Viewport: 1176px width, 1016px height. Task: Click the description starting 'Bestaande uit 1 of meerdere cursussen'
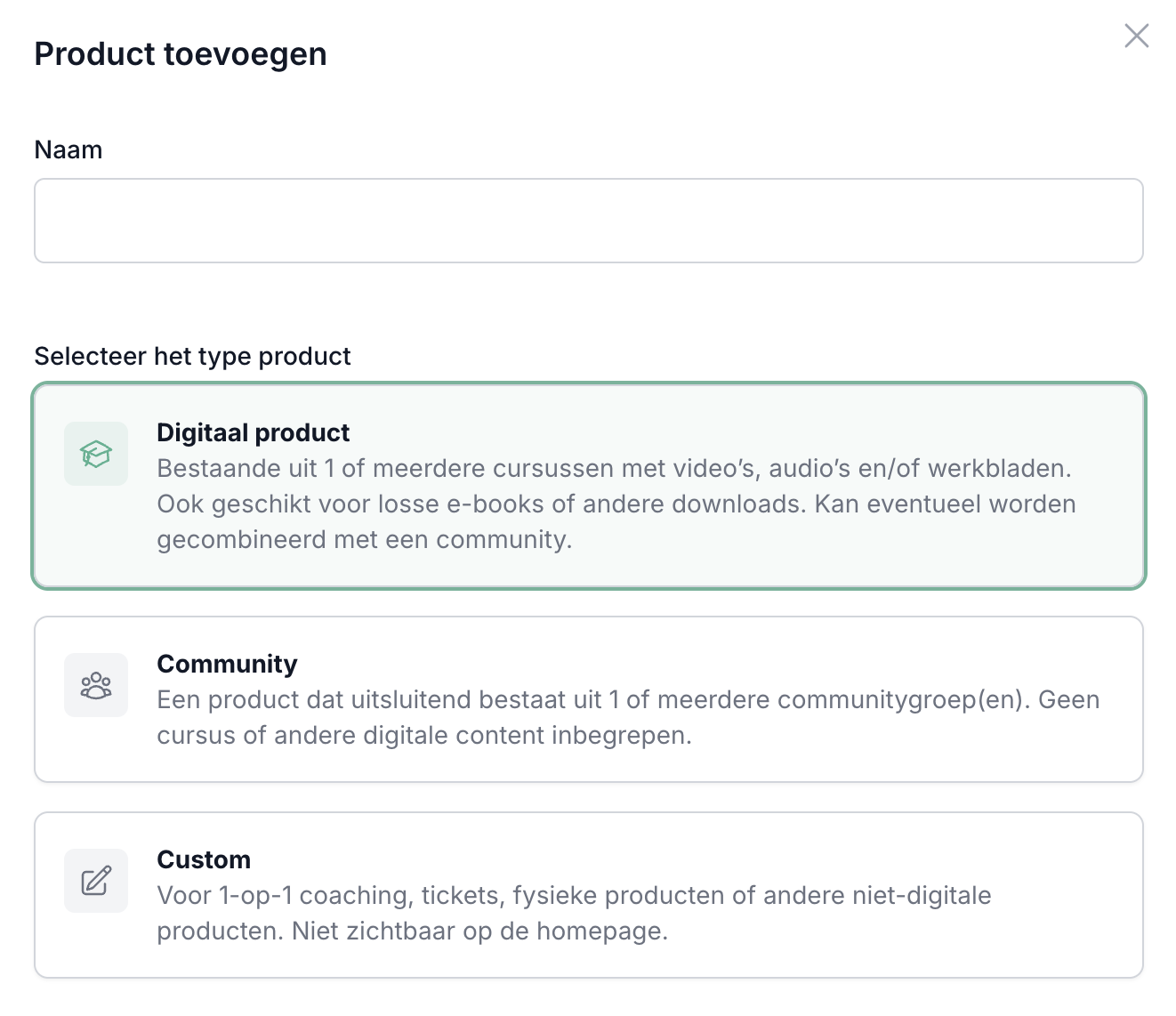pos(616,504)
